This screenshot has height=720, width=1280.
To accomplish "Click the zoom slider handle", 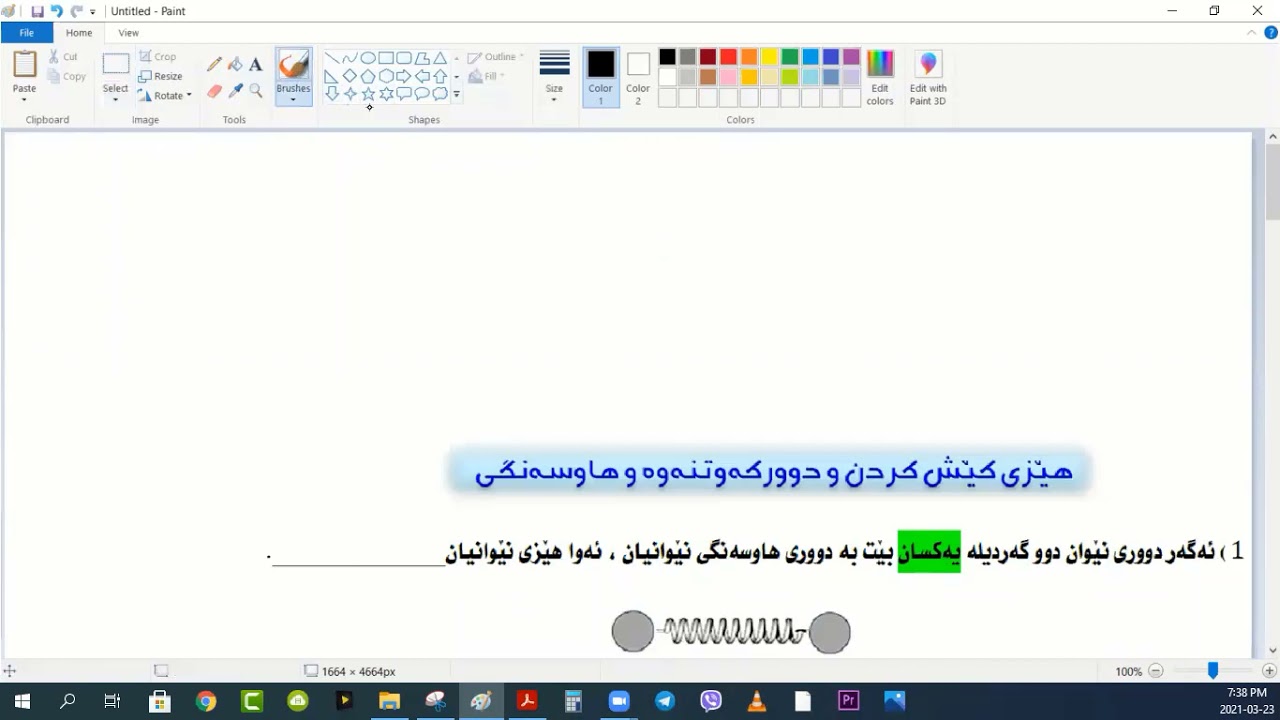I will (1213, 671).
